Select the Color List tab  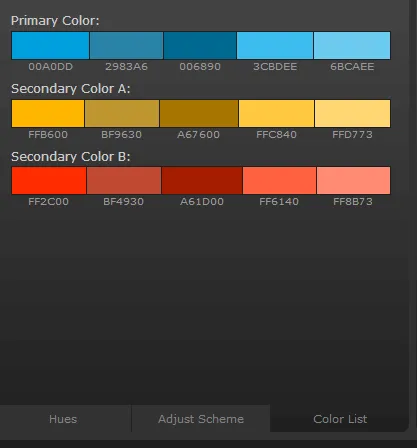340,419
